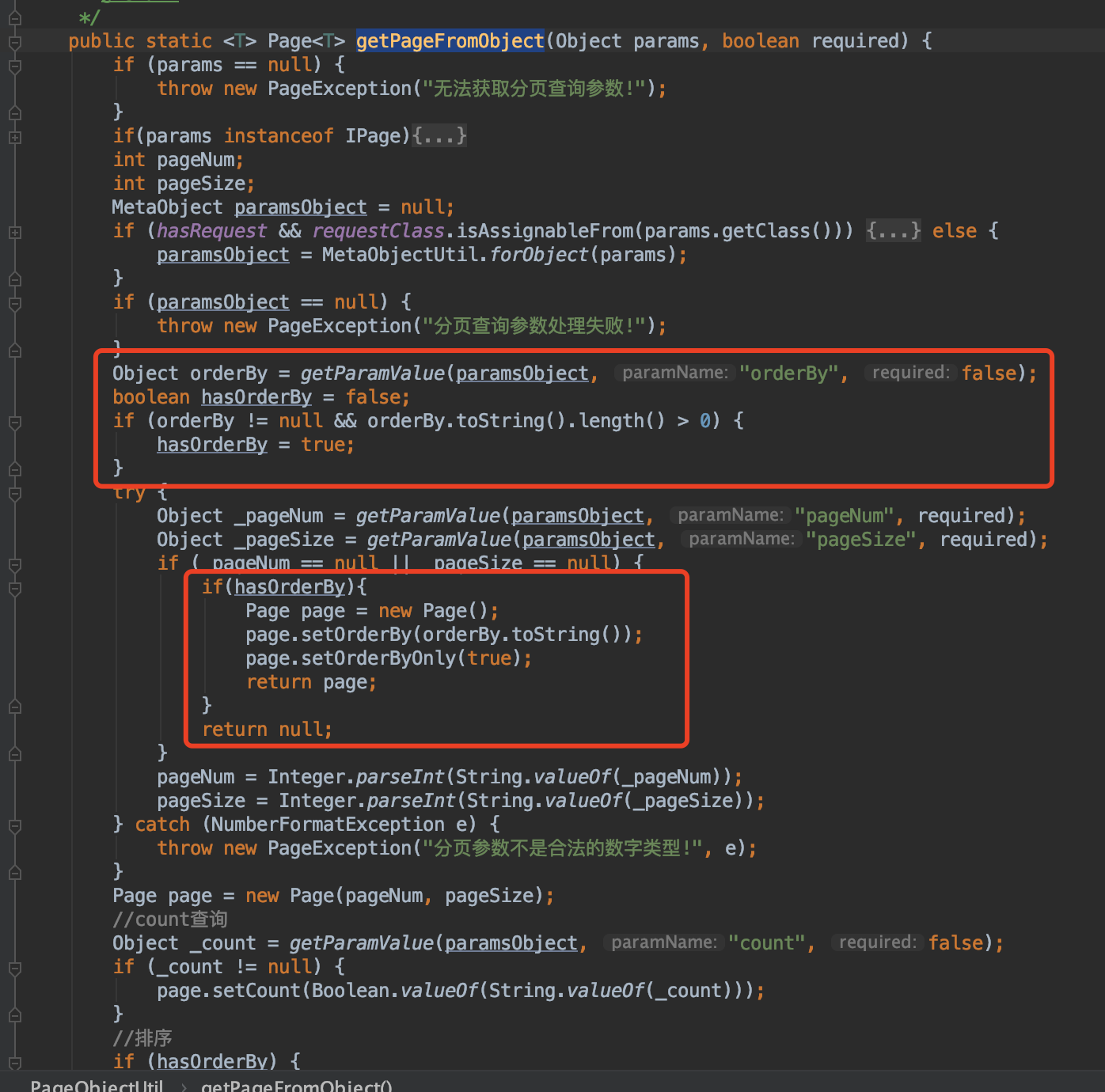Click the hasRequest field reference
Viewport: 1105px width, 1092px height.
pyautogui.click(x=212, y=231)
